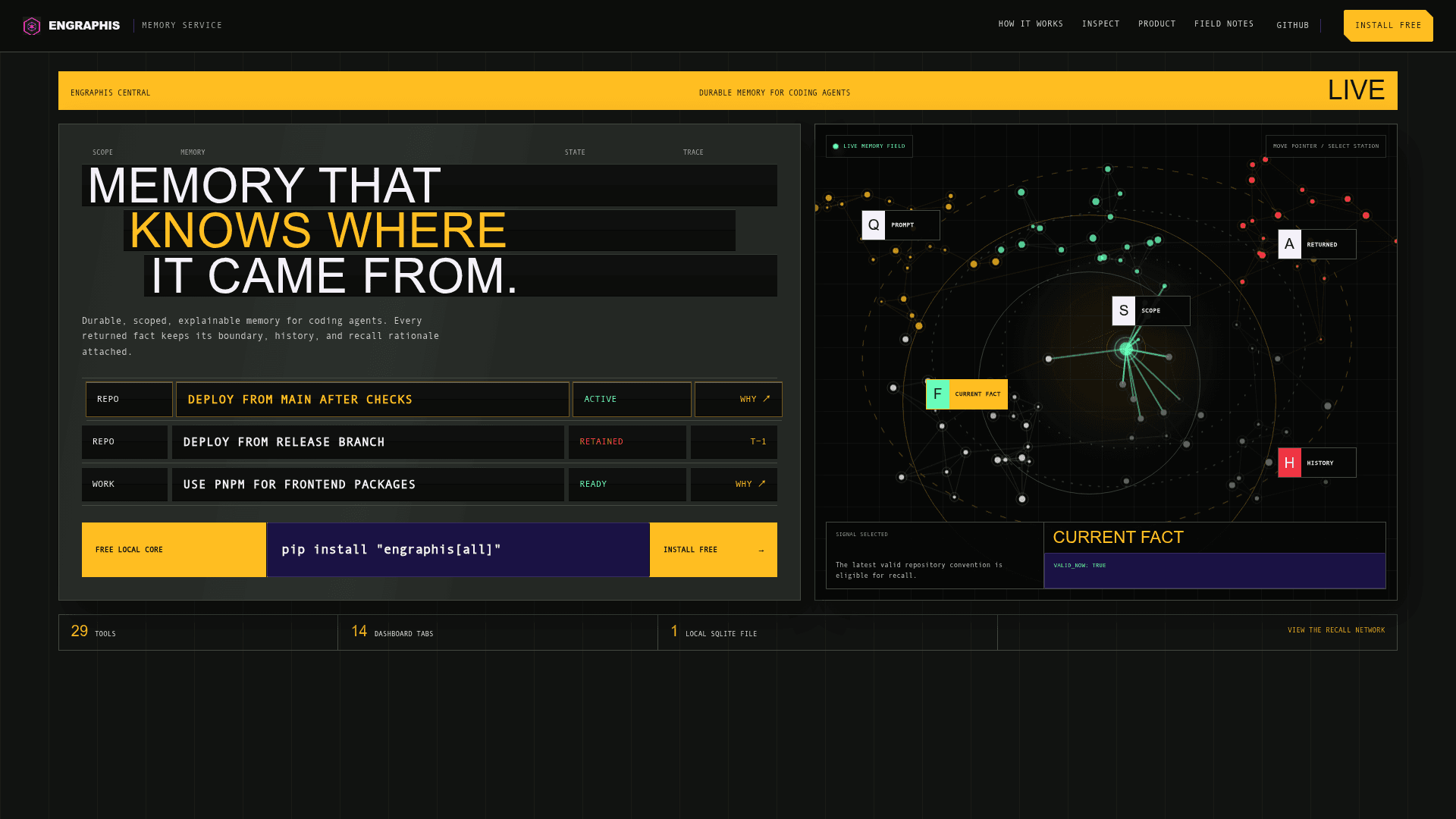Open How It Works nav item

[1031, 24]
